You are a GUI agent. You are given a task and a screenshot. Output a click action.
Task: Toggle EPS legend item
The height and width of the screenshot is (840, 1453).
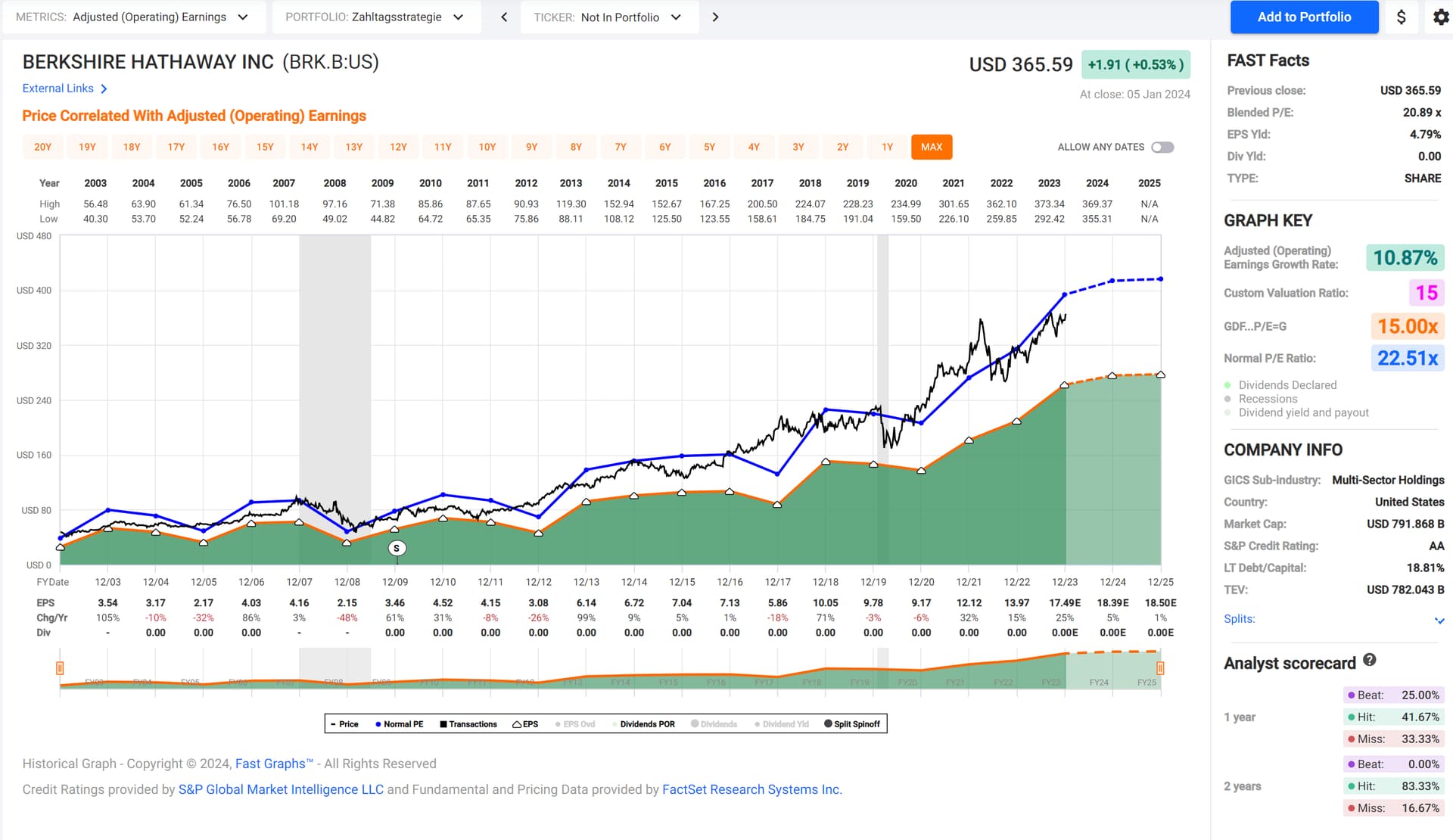click(525, 724)
